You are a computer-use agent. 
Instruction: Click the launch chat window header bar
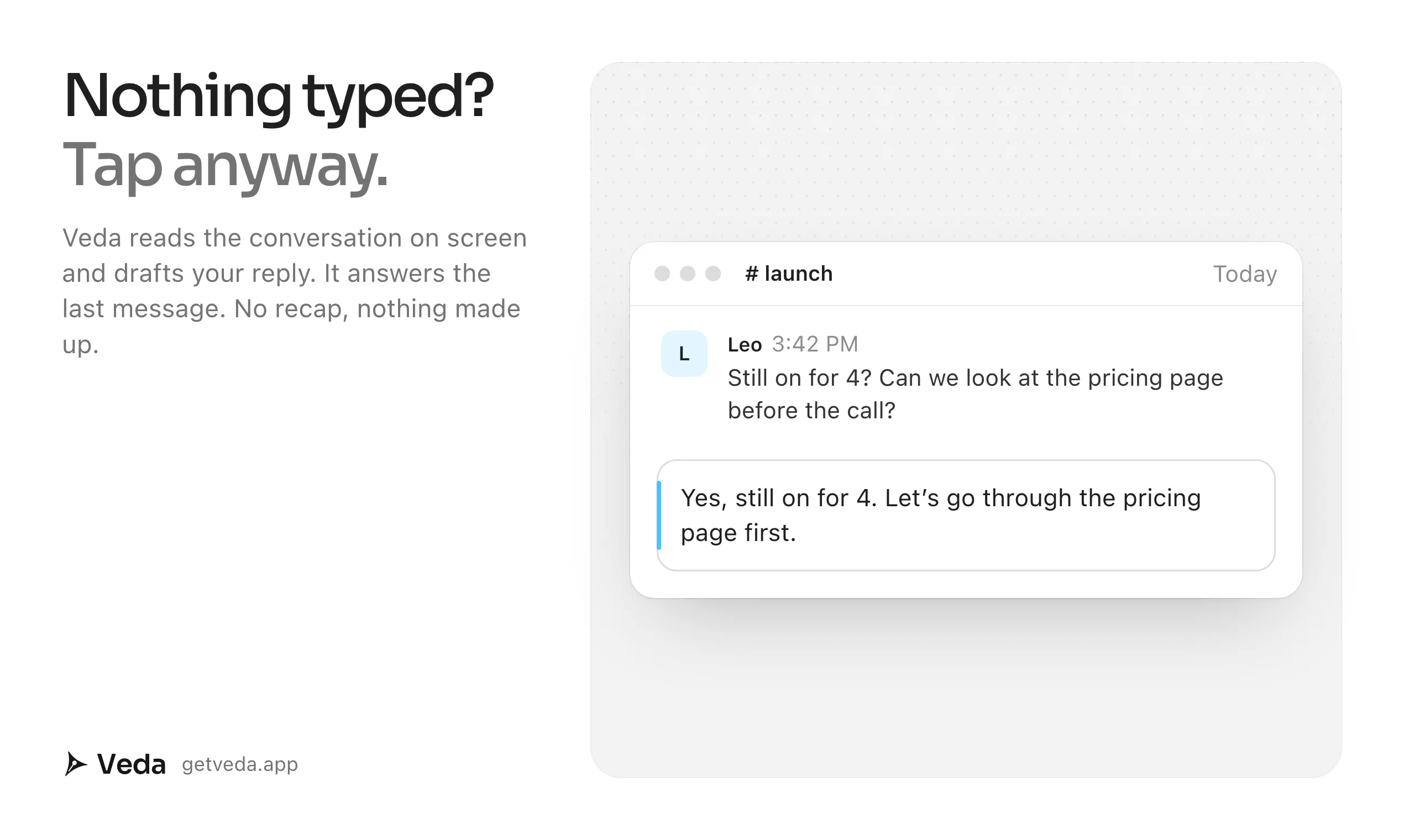[x=966, y=274]
